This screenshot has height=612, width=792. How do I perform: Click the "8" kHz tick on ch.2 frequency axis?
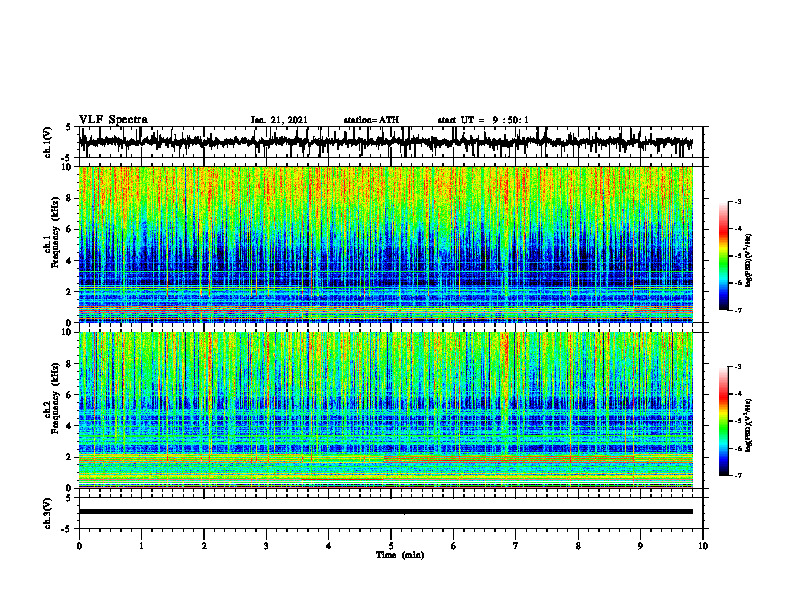tap(69, 364)
